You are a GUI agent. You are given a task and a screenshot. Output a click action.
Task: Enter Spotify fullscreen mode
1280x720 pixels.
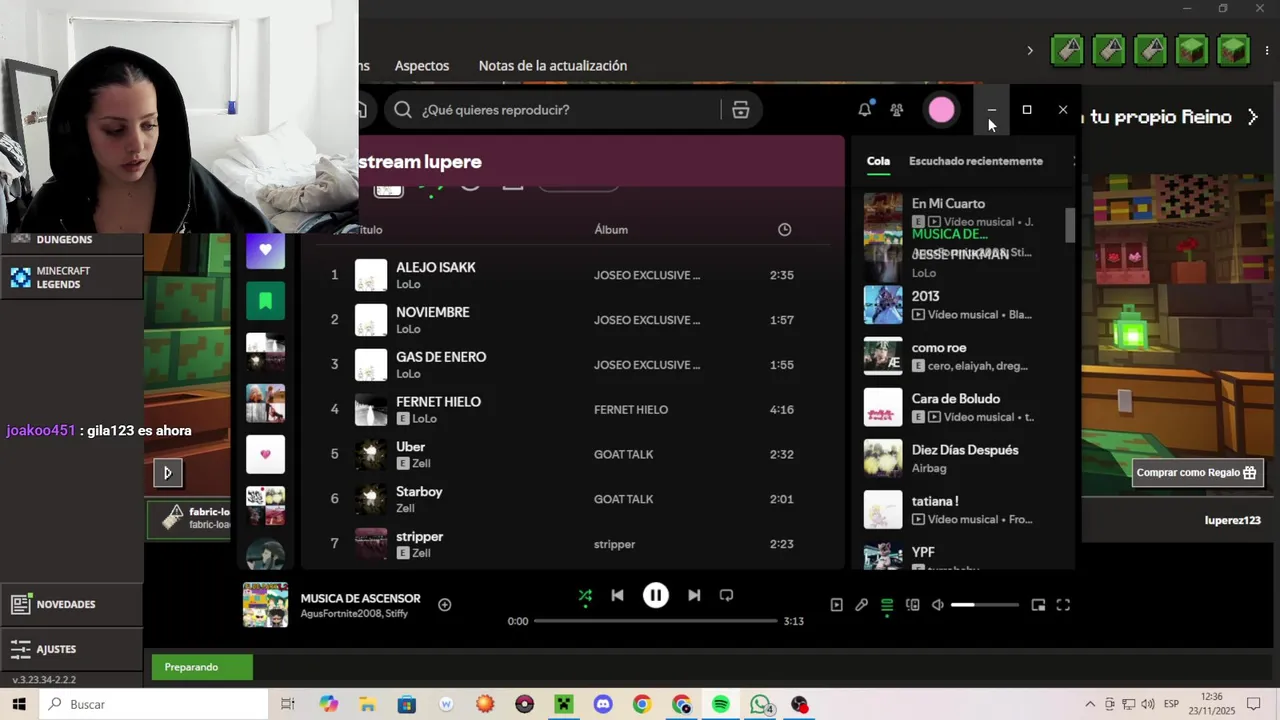click(x=1063, y=605)
